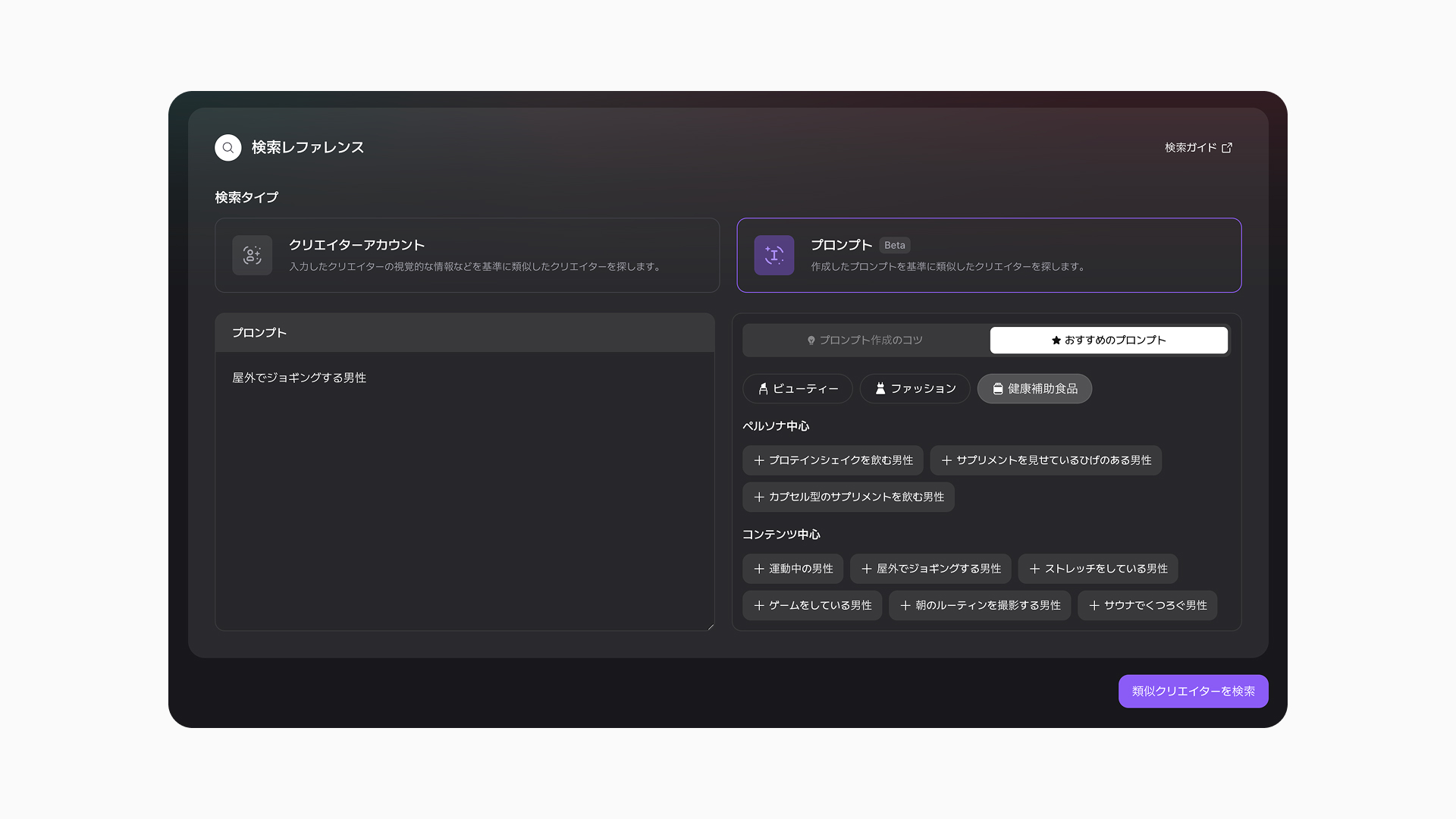Select the クリエイターアカウント search type card
Viewport: 1456px width, 819px height.
(x=466, y=256)
